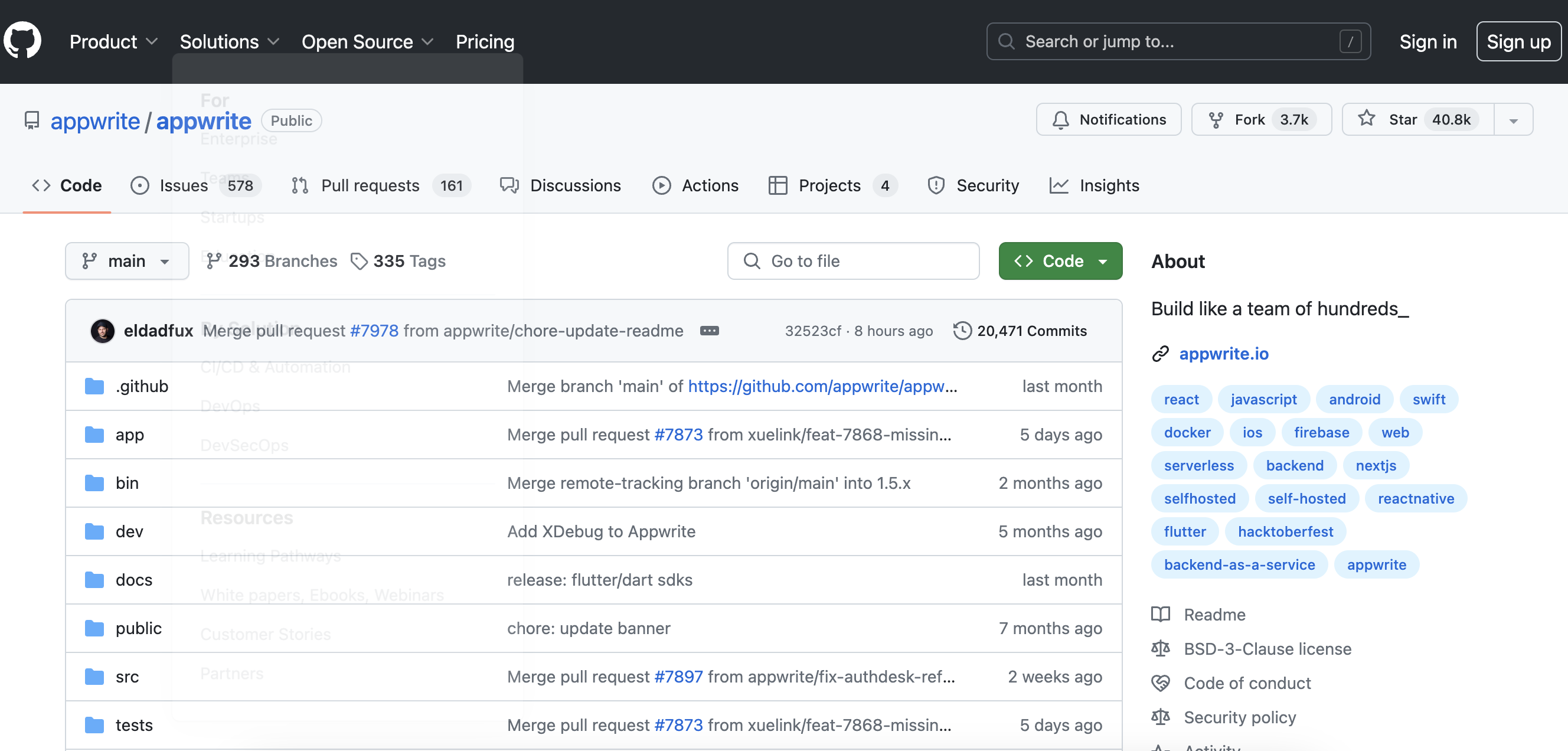Open the bin folder
1568x751 pixels.
point(126,482)
